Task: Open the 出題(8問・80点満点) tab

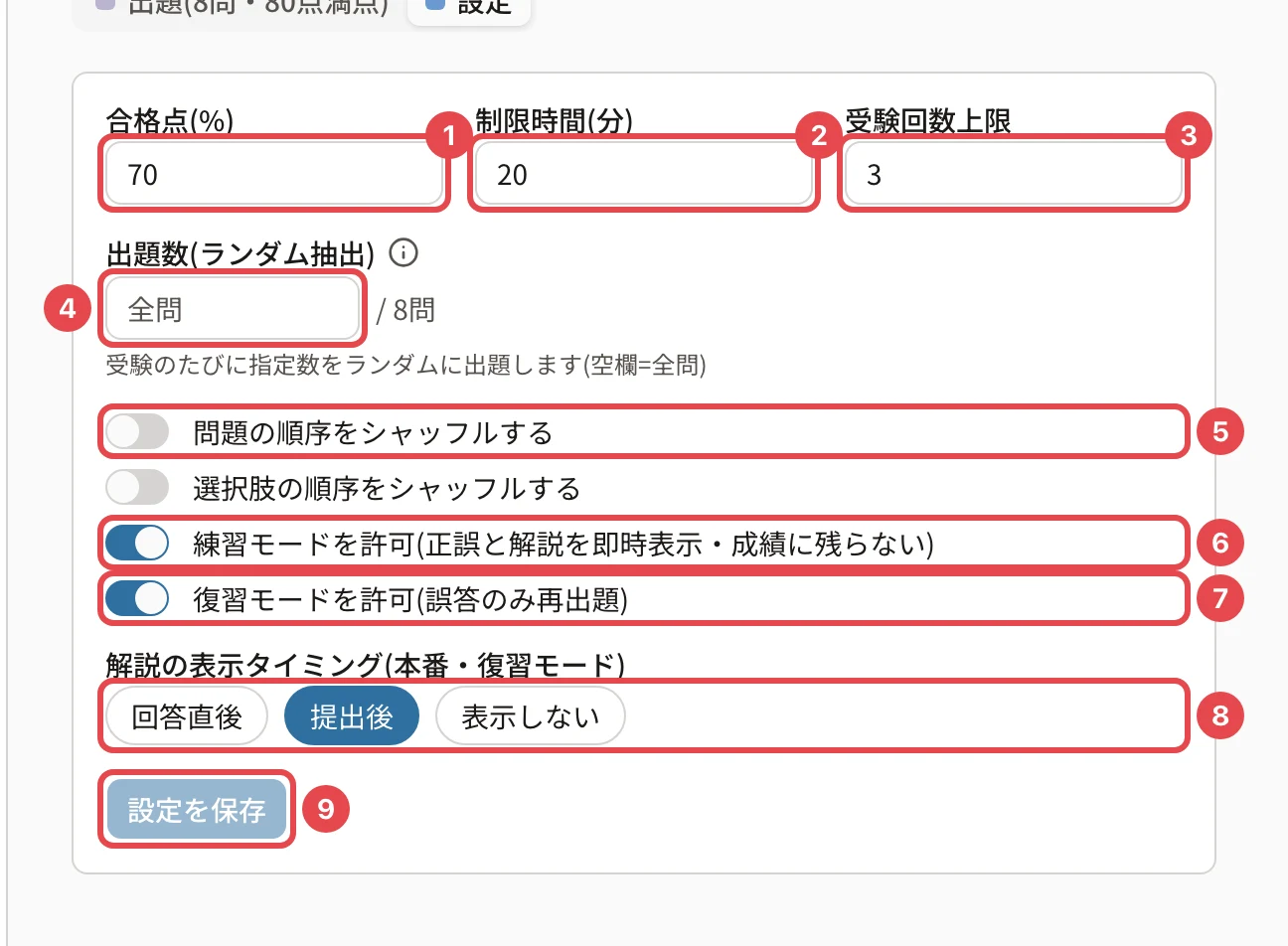Action: pos(241,6)
